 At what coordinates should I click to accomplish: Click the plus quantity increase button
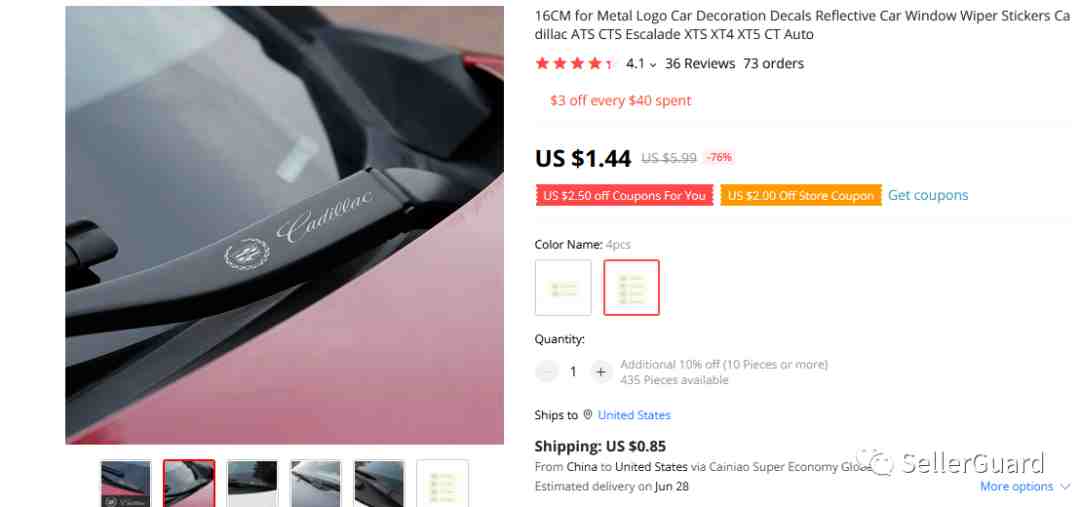[601, 372]
